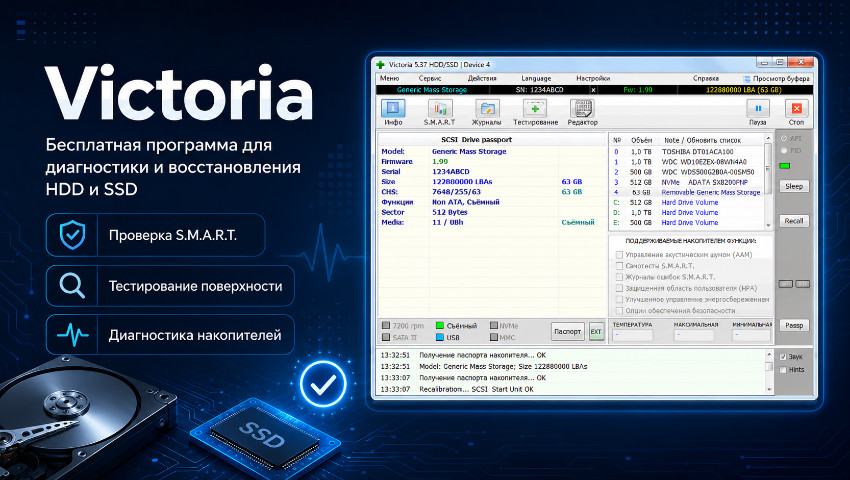Toggle the Самотесты S.M.A.R.T. checkbox

point(619,266)
